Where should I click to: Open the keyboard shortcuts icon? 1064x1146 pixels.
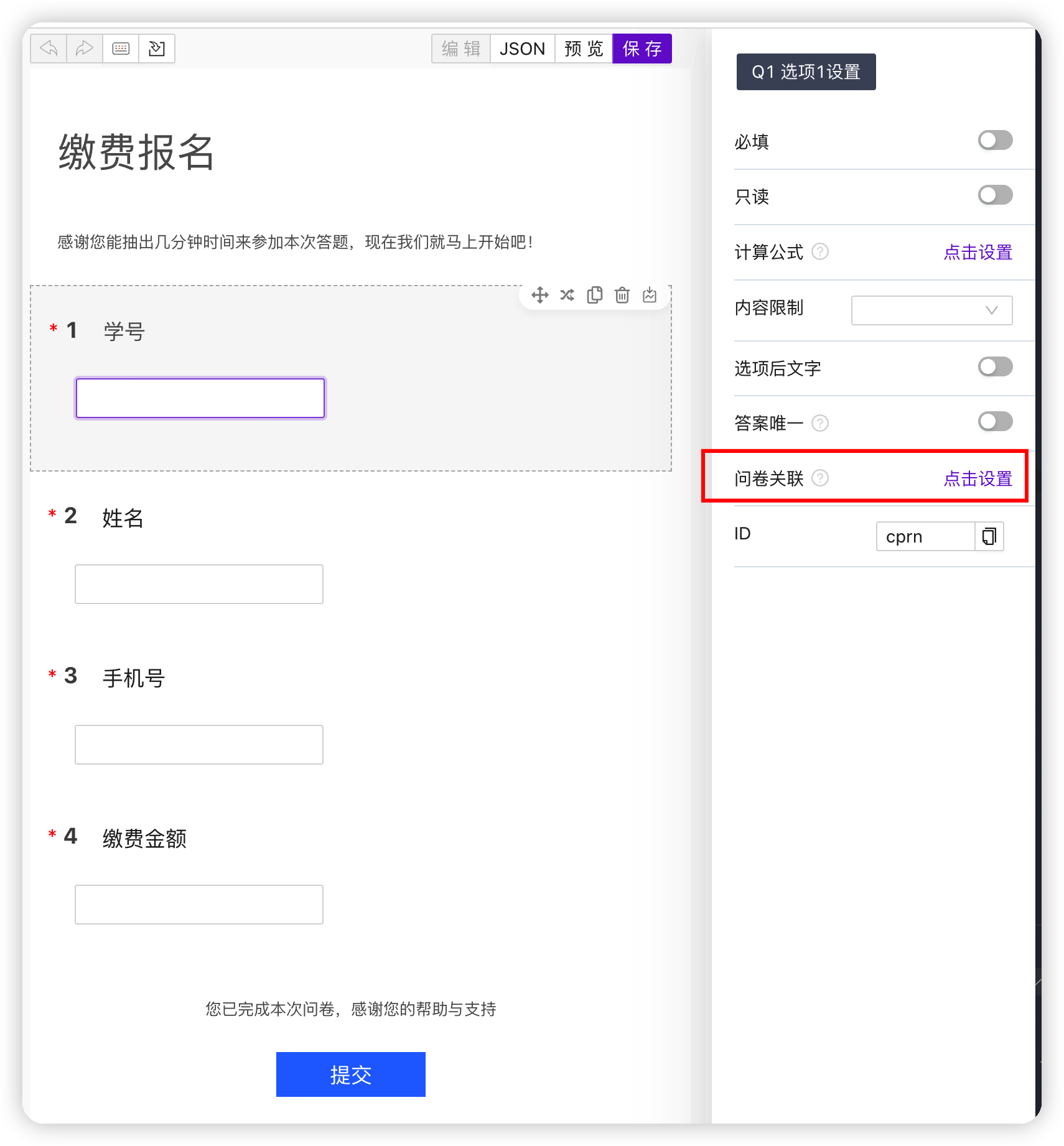coord(121,48)
